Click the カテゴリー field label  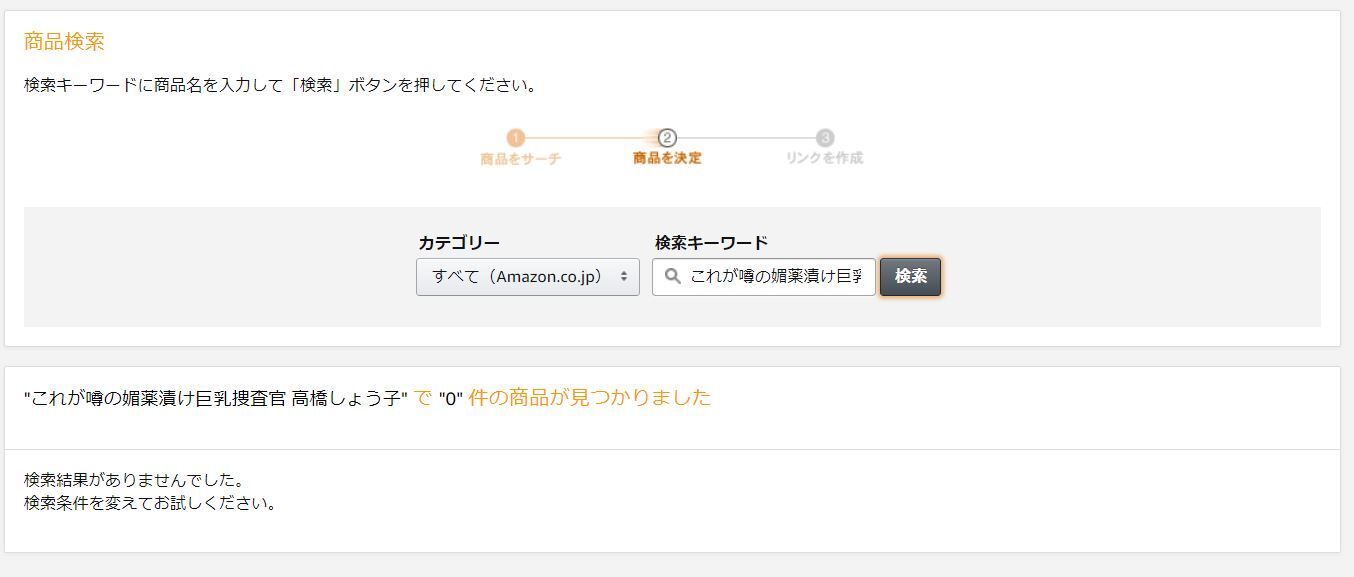459,243
